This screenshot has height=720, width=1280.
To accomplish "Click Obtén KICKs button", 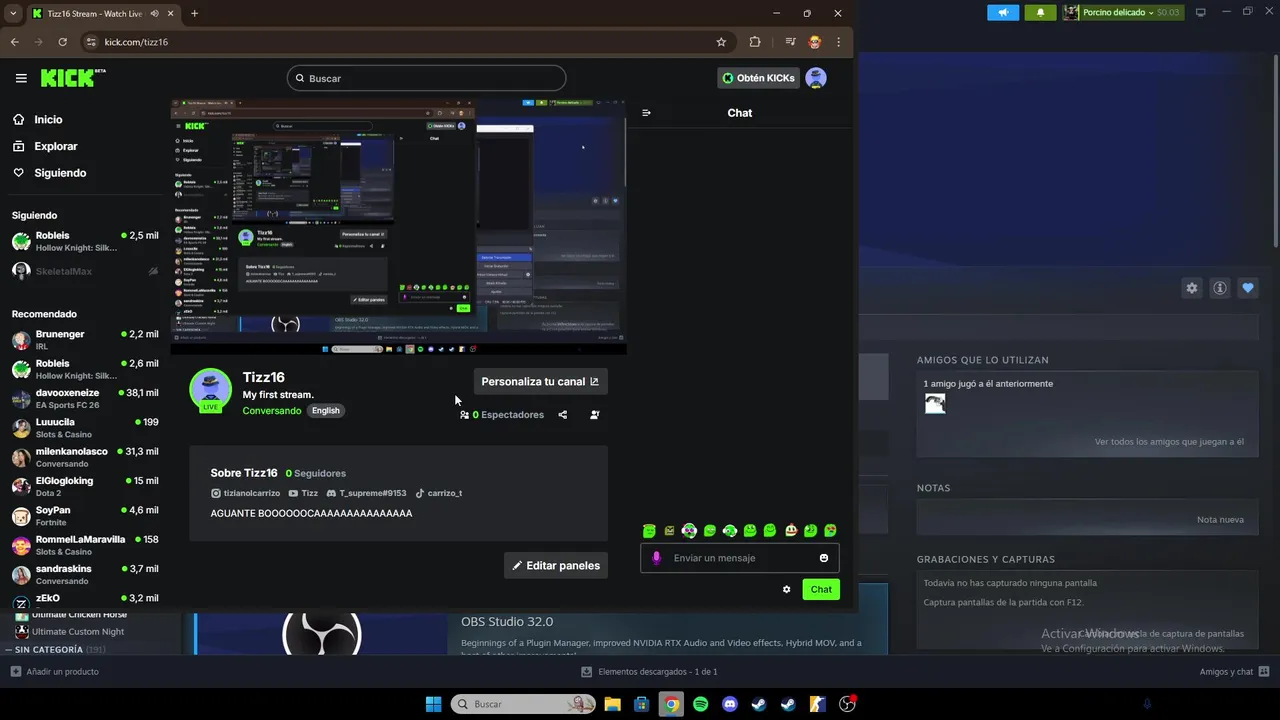I will point(759,78).
